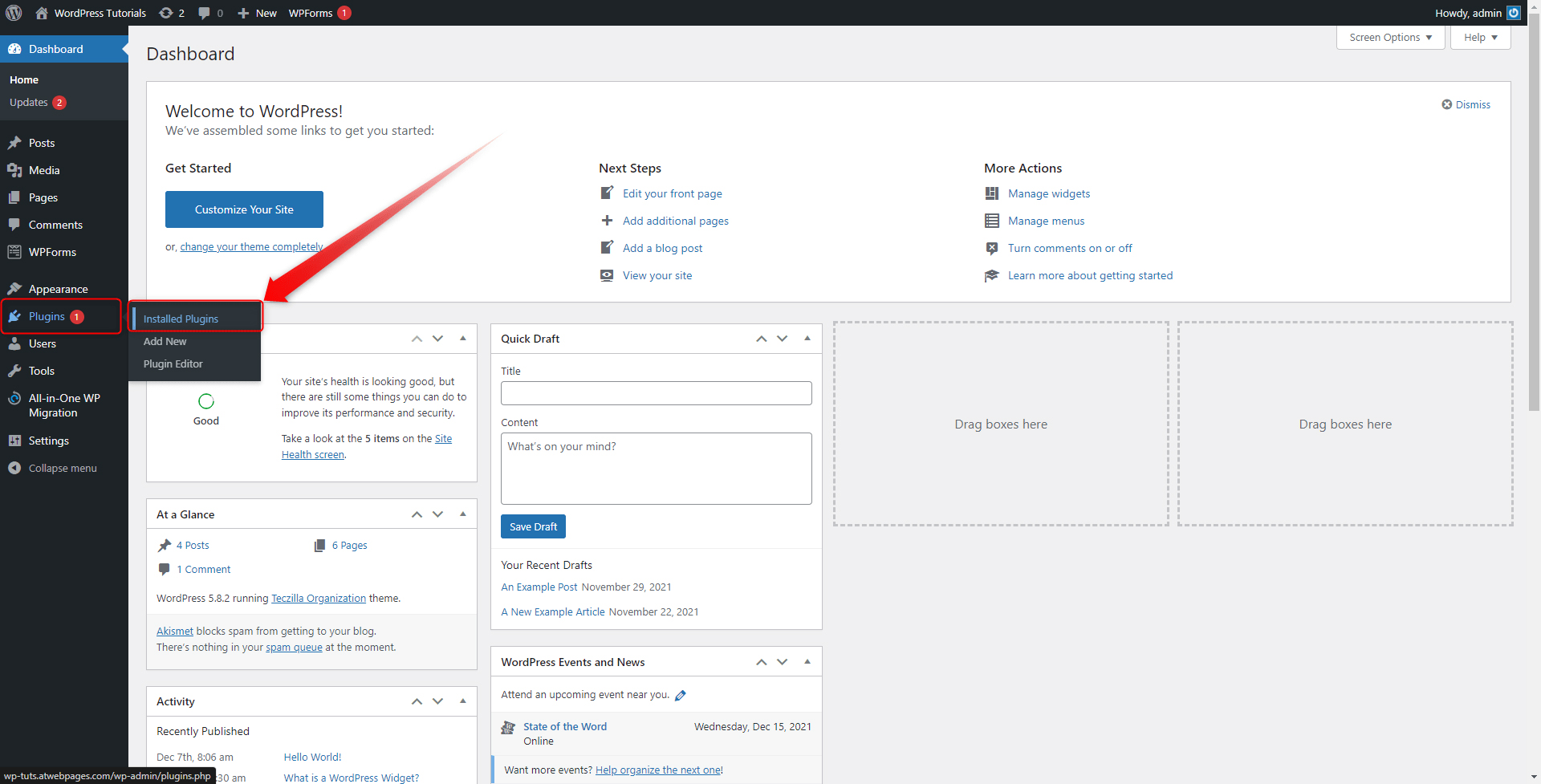
Task: Click the Comments icon in sidebar
Action: pyautogui.click(x=14, y=225)
